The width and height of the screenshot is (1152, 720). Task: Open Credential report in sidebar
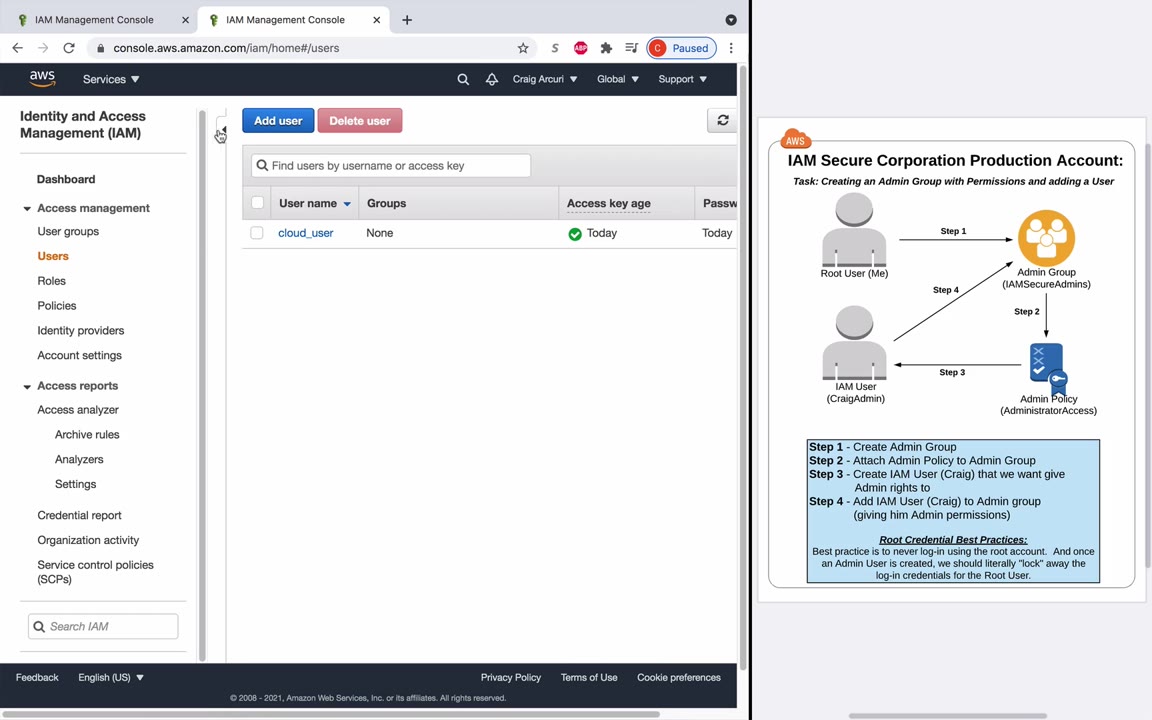79,516
